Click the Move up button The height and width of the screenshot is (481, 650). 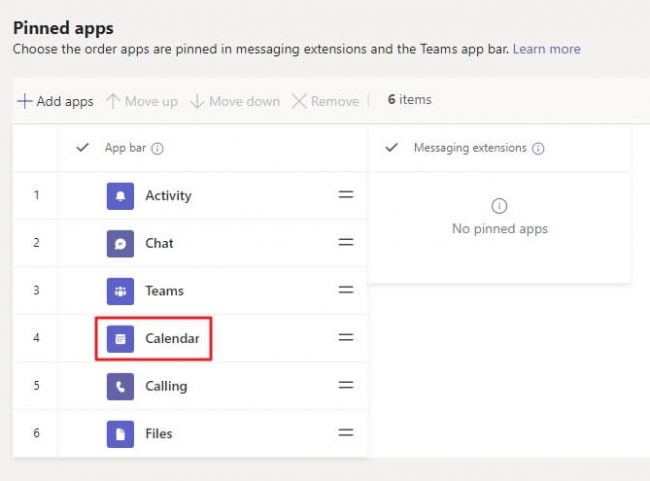point(142,101)
